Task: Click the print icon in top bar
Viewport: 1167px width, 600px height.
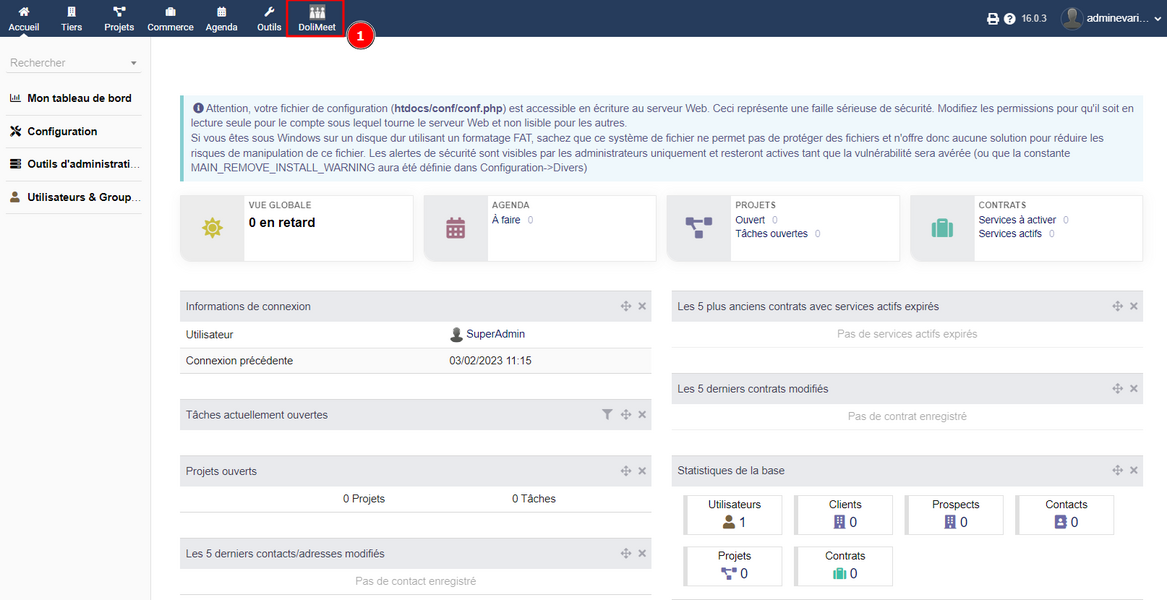Action: [x=993, y=19]
